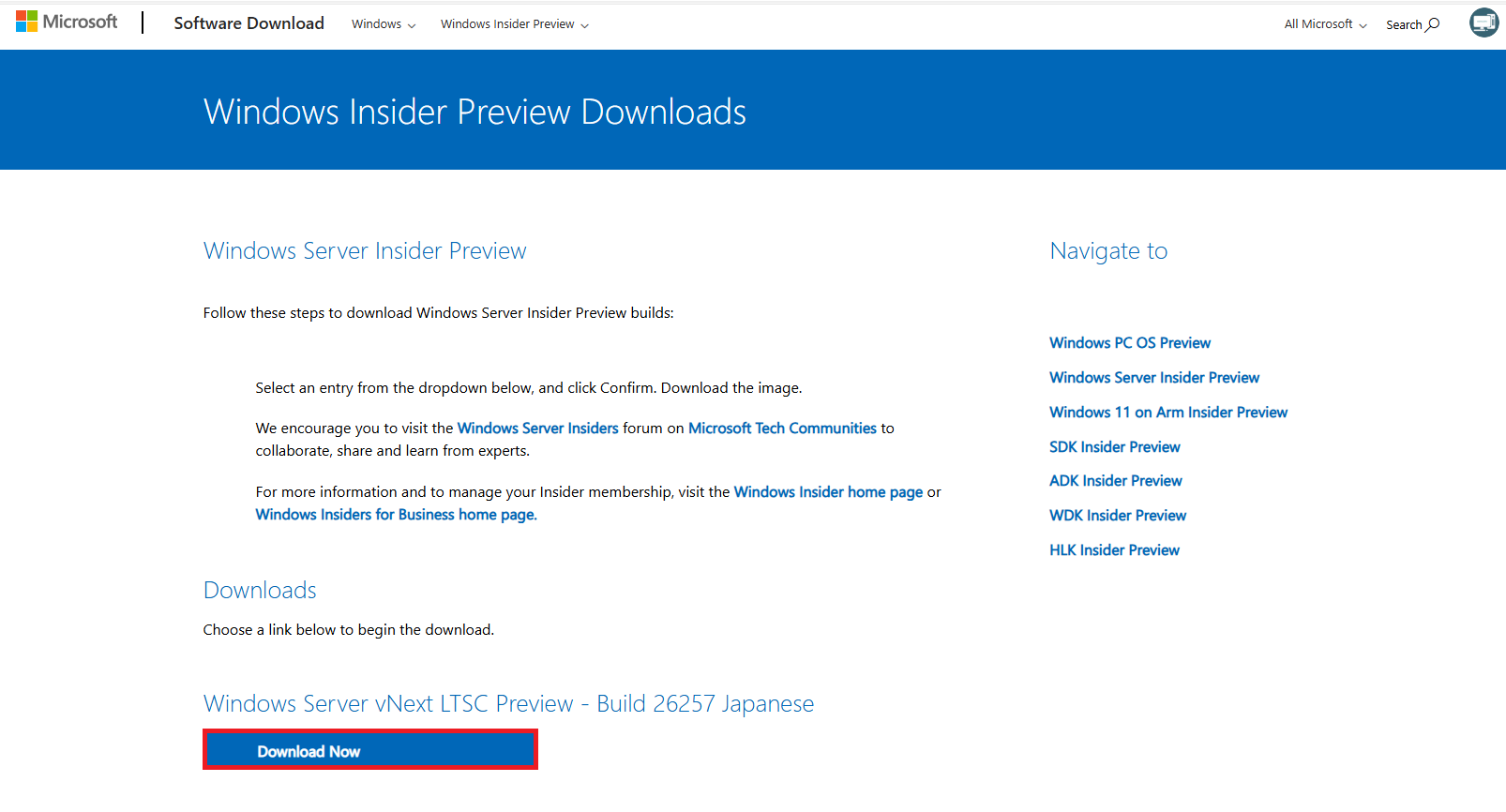
Task: Navigate to WDK Insider Preview
Action: click(x=1118, y=515)
